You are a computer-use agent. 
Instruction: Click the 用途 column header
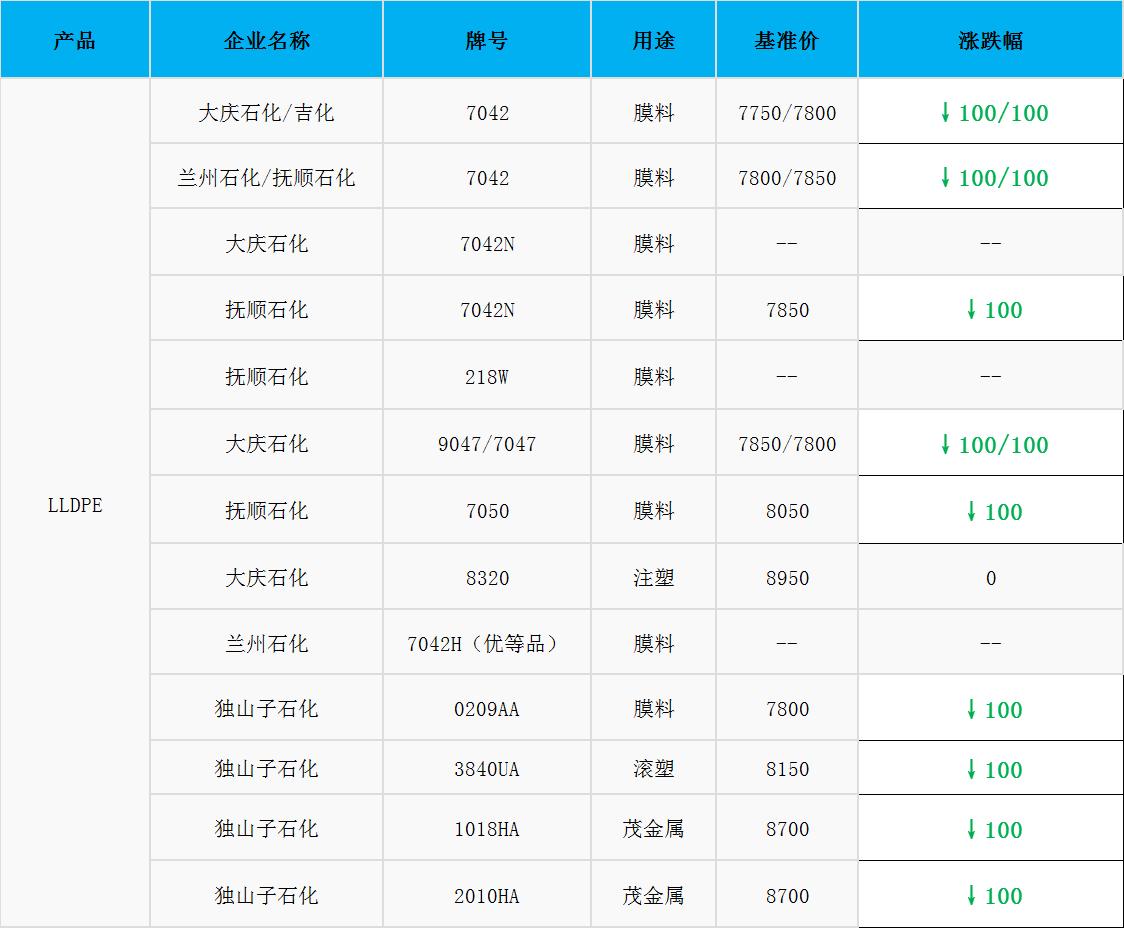[653, 41]
